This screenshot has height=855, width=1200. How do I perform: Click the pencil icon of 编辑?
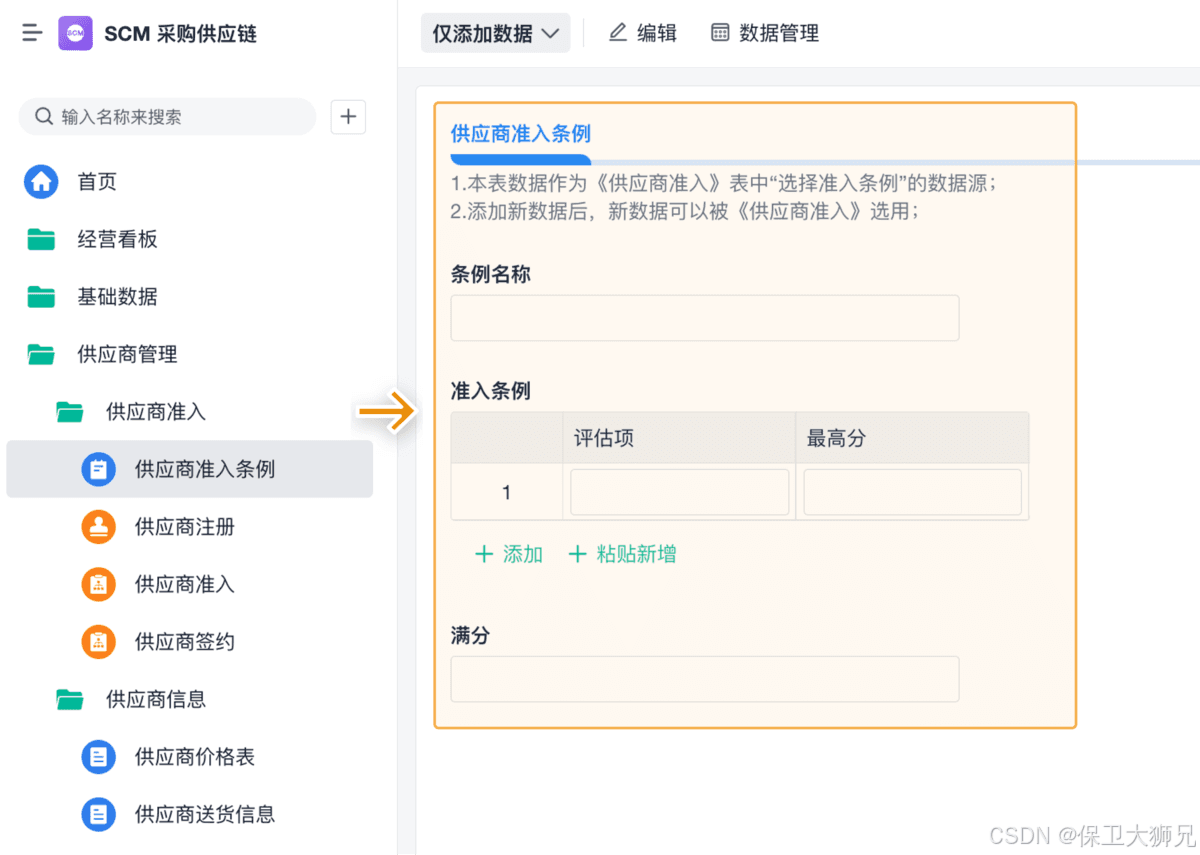[x=618, y=32]
